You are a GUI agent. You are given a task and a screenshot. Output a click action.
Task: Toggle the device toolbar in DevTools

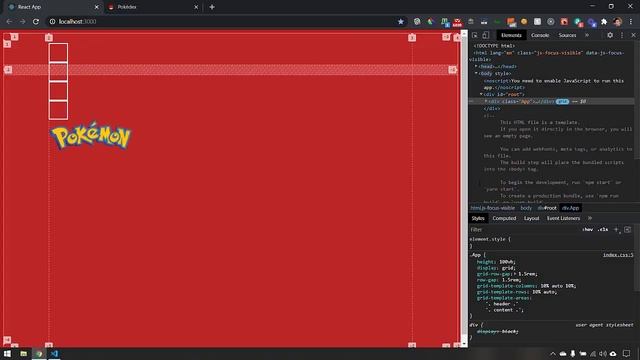coord(486,36)
